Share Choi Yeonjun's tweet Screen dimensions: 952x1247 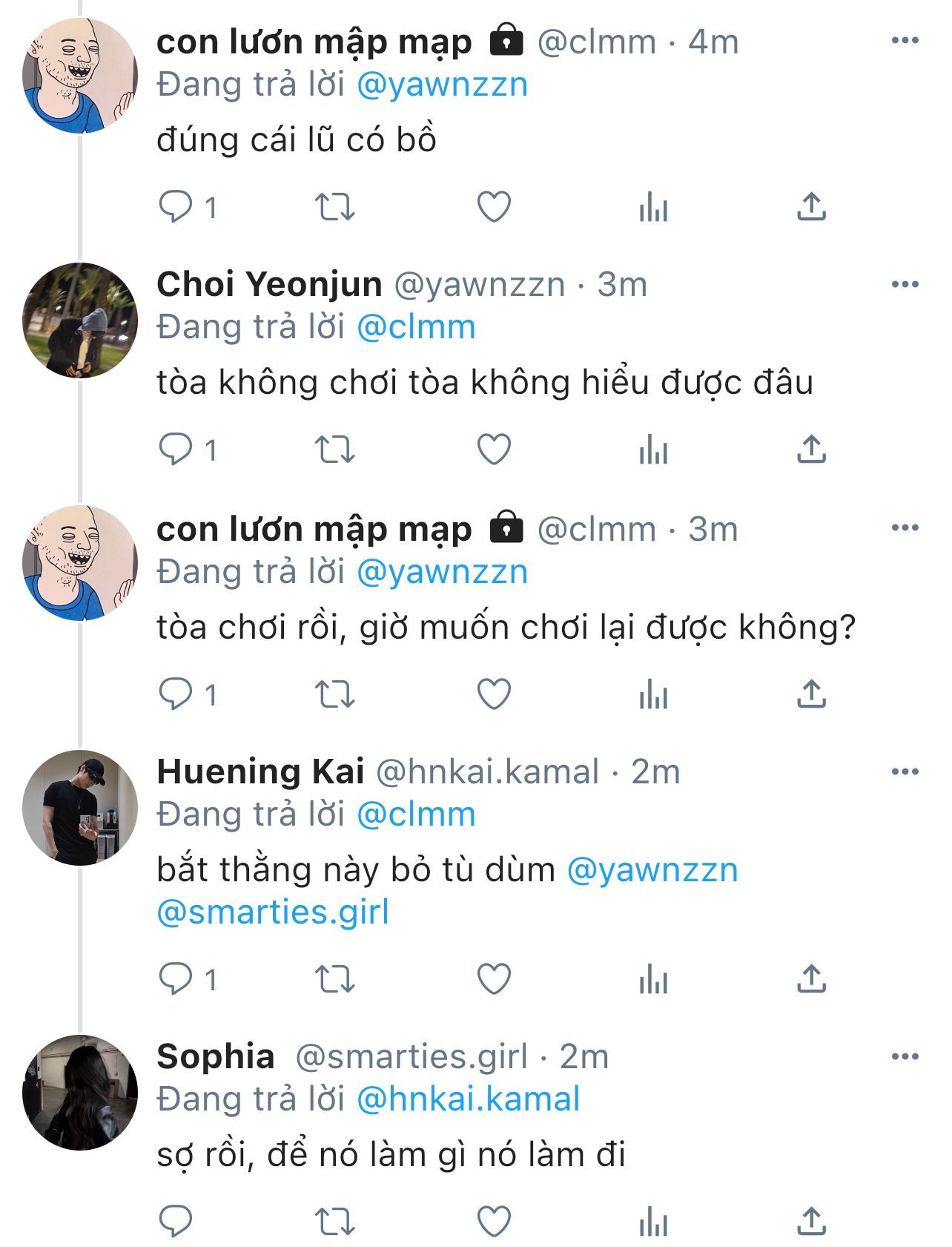(x=811, y=450)
